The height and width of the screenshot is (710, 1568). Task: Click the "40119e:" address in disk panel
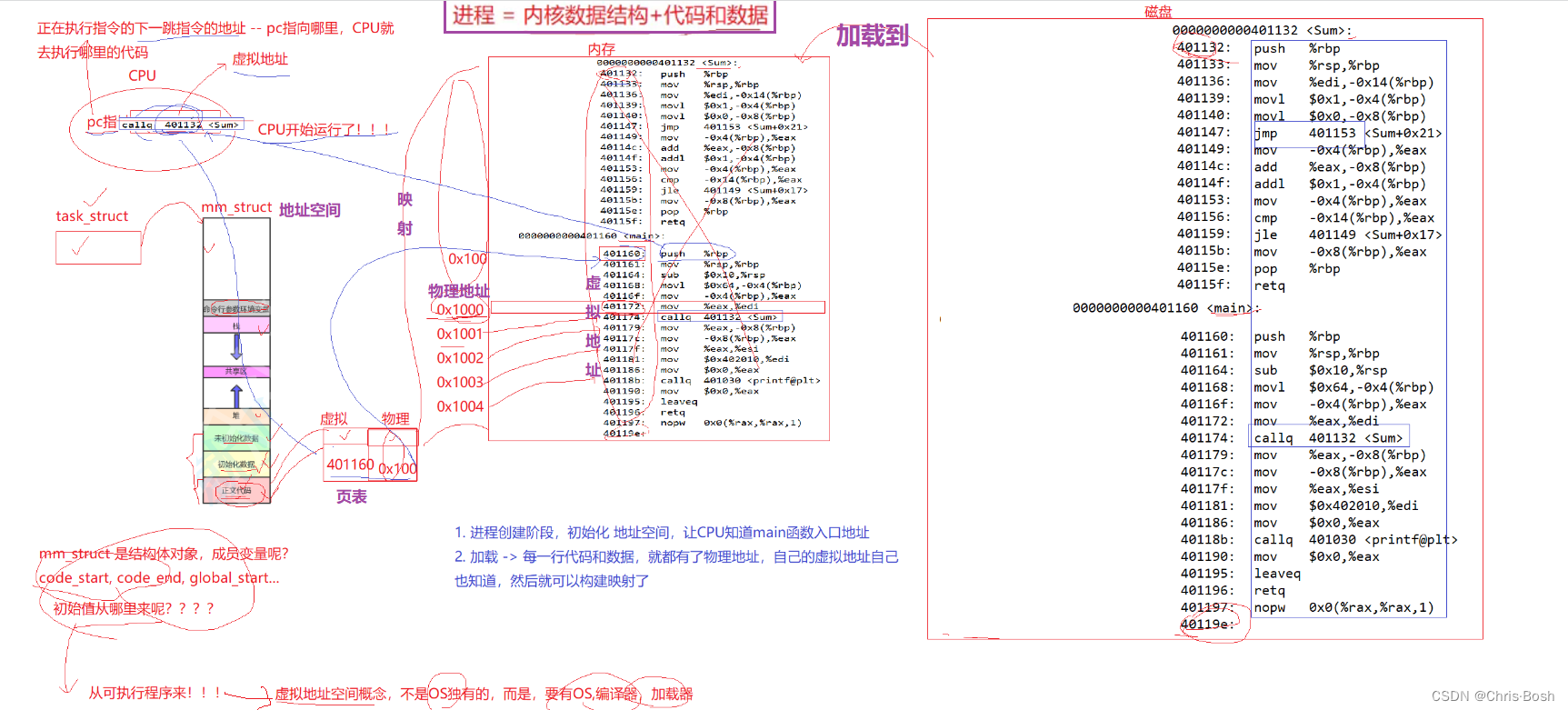(x=1207, y=624)
